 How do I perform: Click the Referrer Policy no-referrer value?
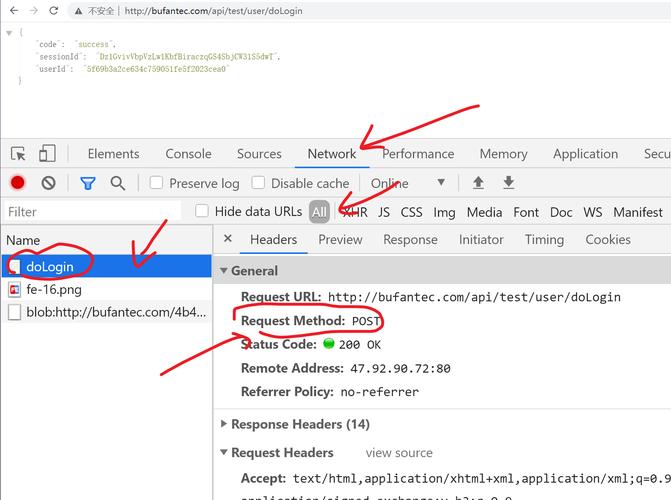point(380,392)
